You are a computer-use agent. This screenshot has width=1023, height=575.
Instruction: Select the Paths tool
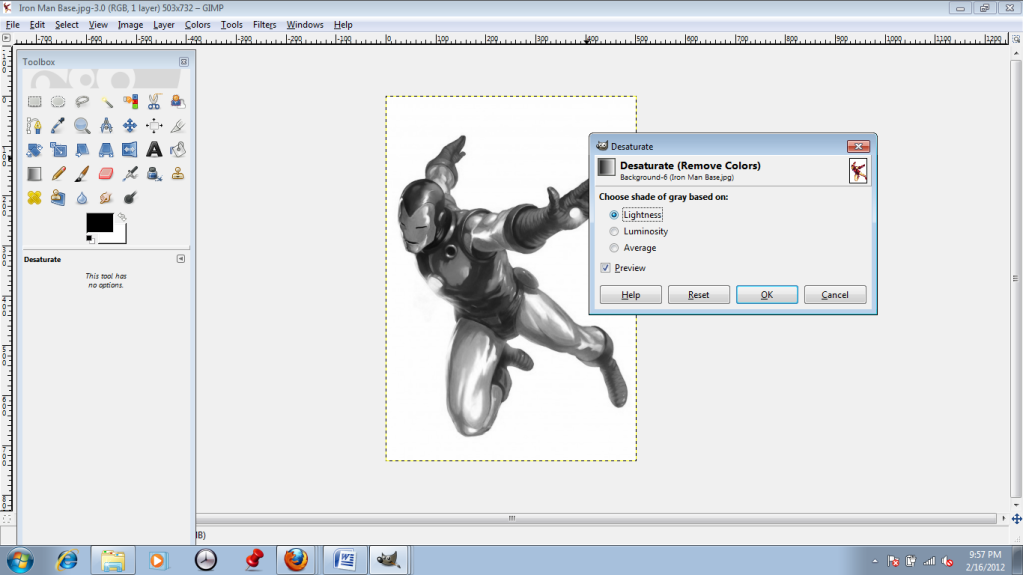point(34,125)
